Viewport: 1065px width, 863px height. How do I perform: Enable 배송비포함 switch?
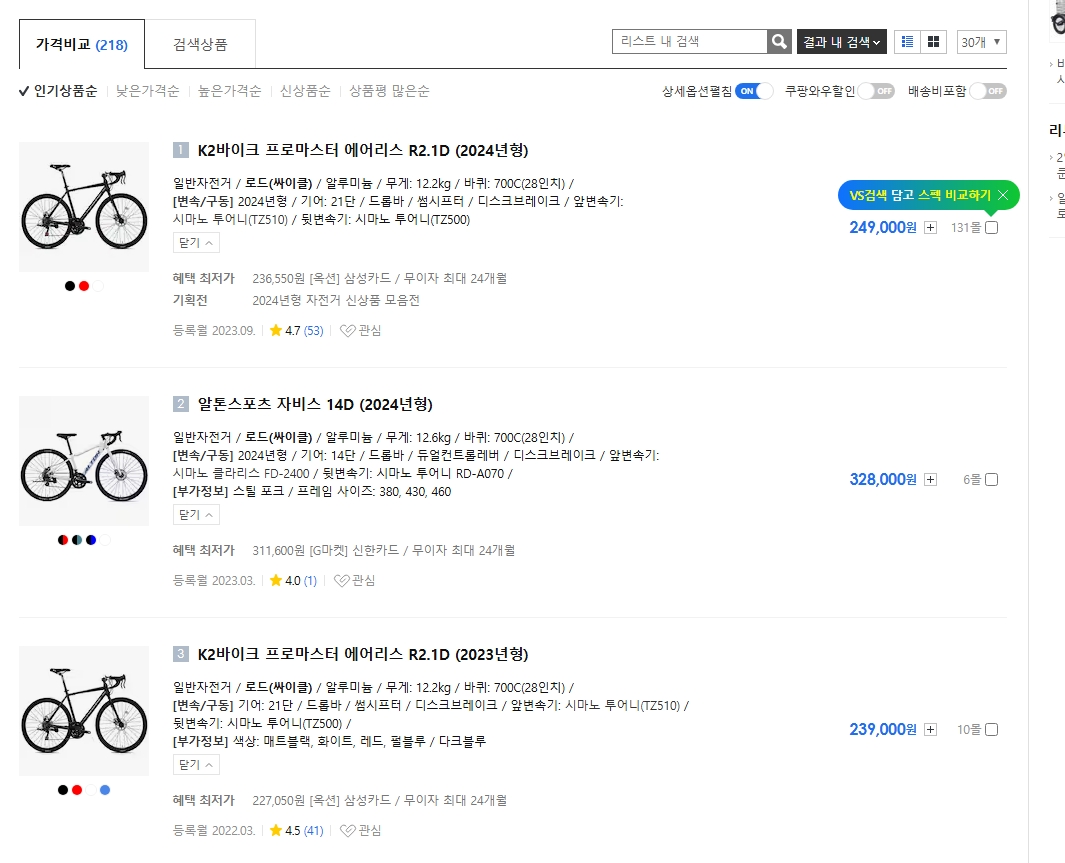pos(988,91)
